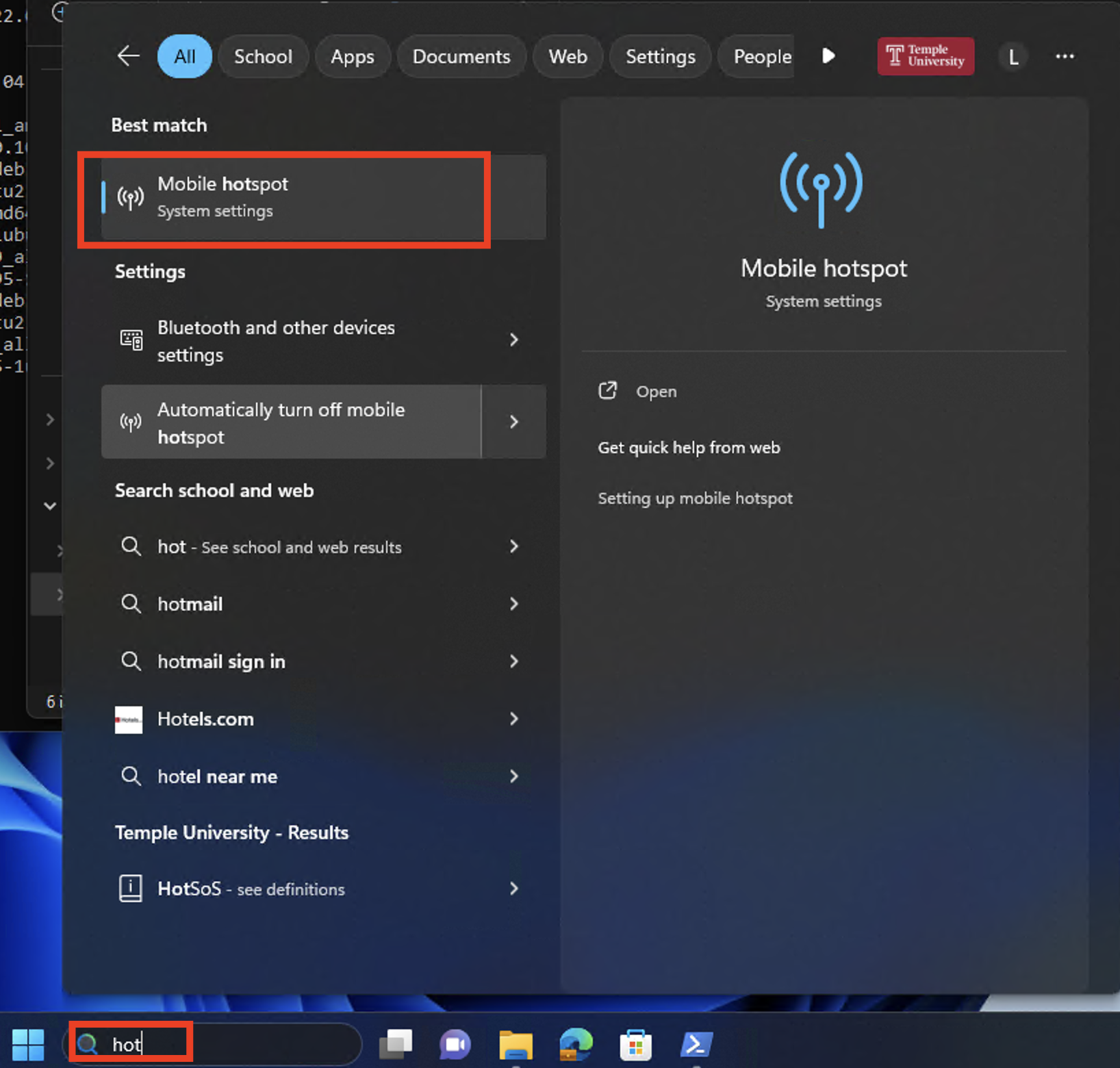Launch Microsoft Store from the taskbar

(x=635, y=1044)
